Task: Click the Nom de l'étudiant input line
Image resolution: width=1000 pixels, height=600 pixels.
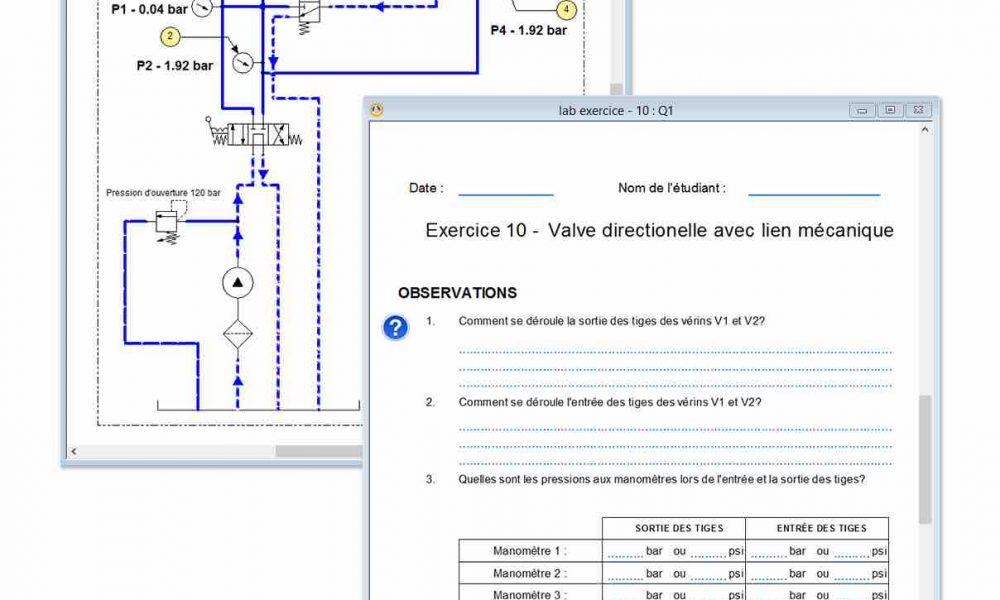Action: tap(815, 191)
